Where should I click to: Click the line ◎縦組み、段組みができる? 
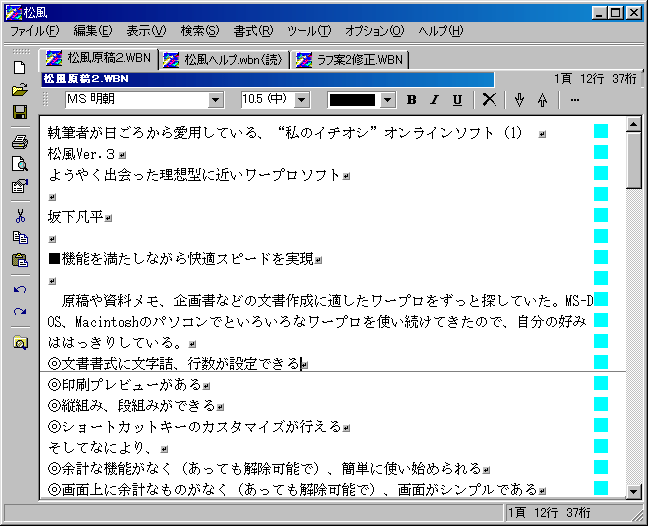pyautogui.click(x=131, y=406)
